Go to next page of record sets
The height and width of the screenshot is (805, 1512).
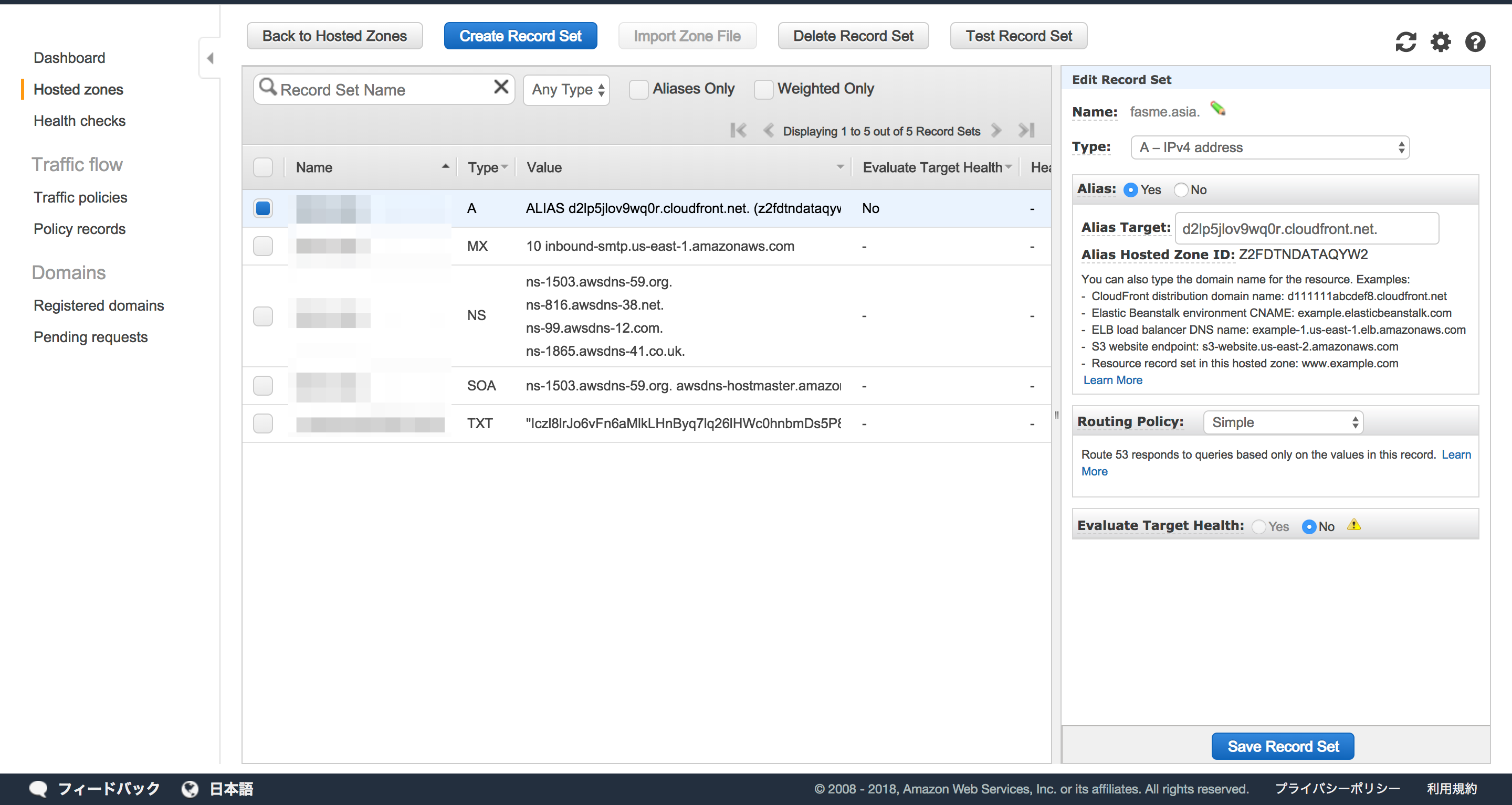995,130
